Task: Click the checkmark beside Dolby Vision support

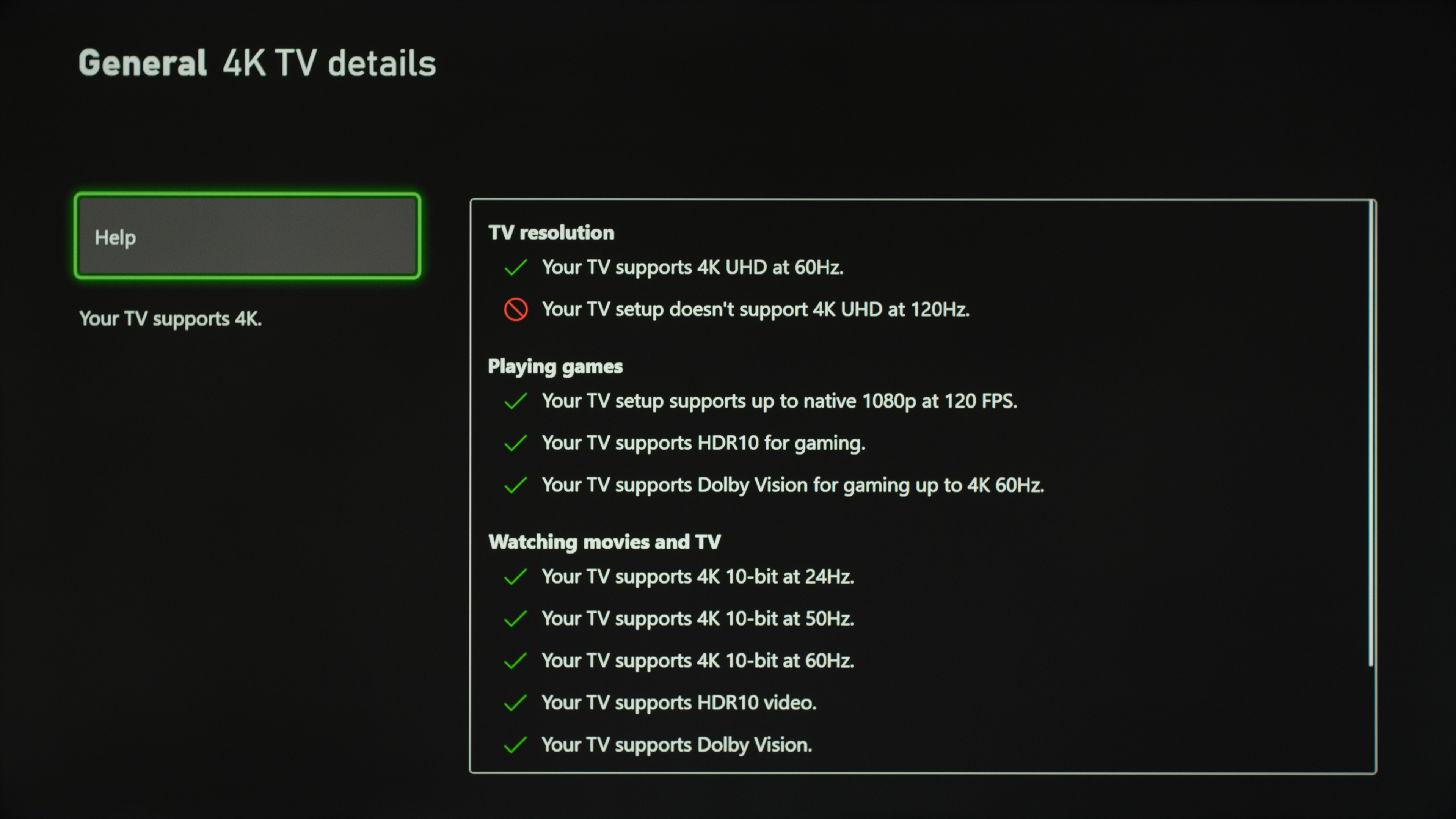Action: [x=516, y=745]
